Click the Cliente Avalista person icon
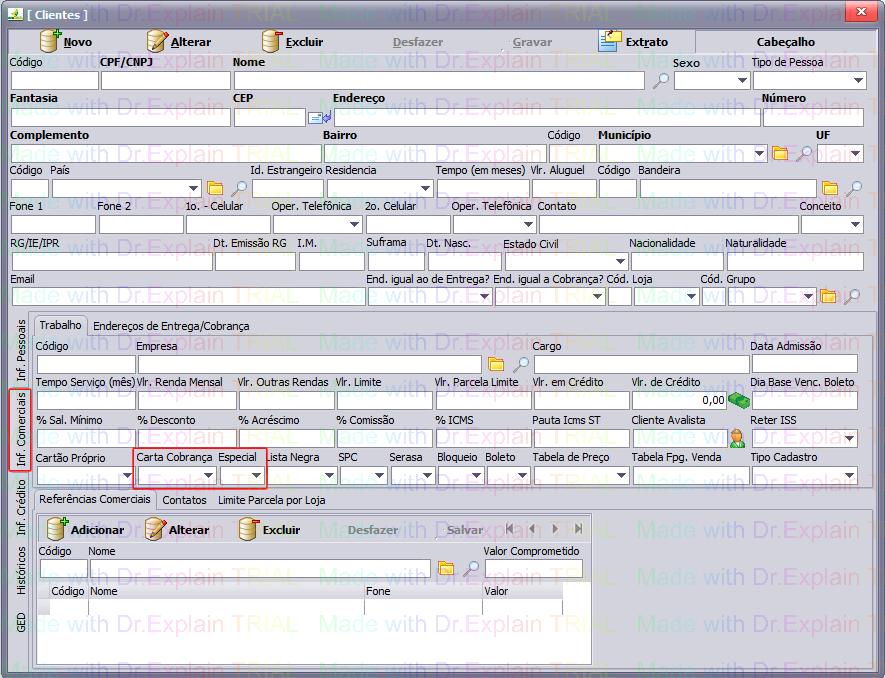 point(737,438)
